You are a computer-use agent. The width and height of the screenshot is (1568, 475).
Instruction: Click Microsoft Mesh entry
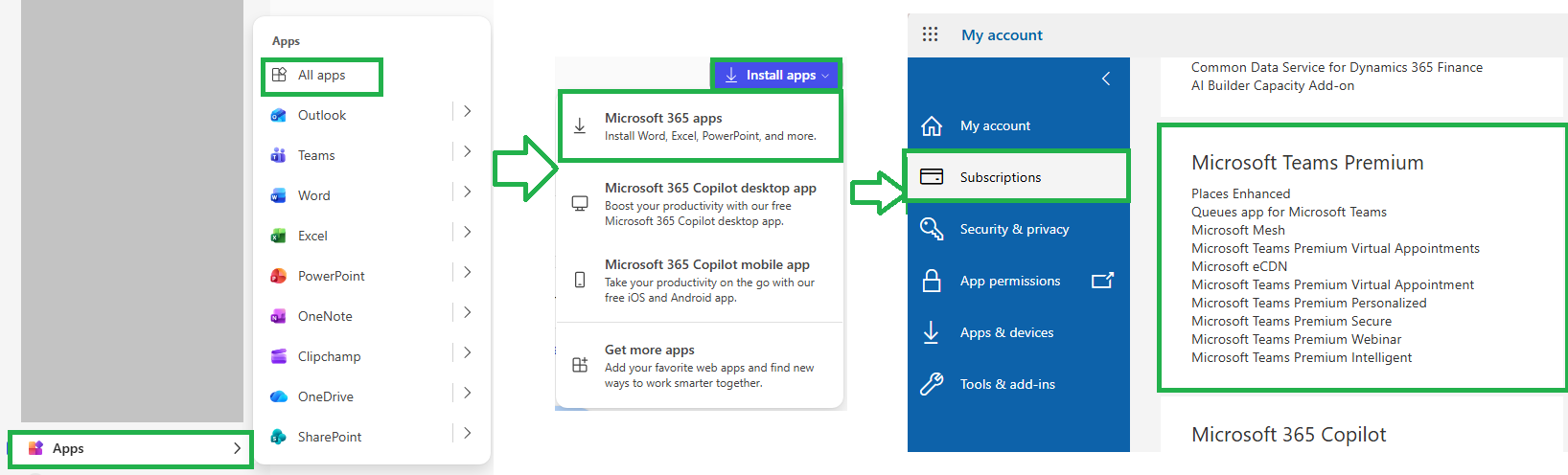1237,230
